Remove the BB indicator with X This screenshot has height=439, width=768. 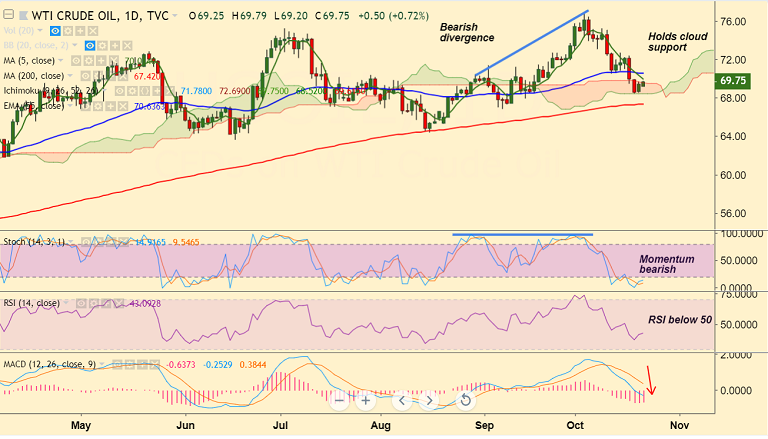[x=127, y=46]
